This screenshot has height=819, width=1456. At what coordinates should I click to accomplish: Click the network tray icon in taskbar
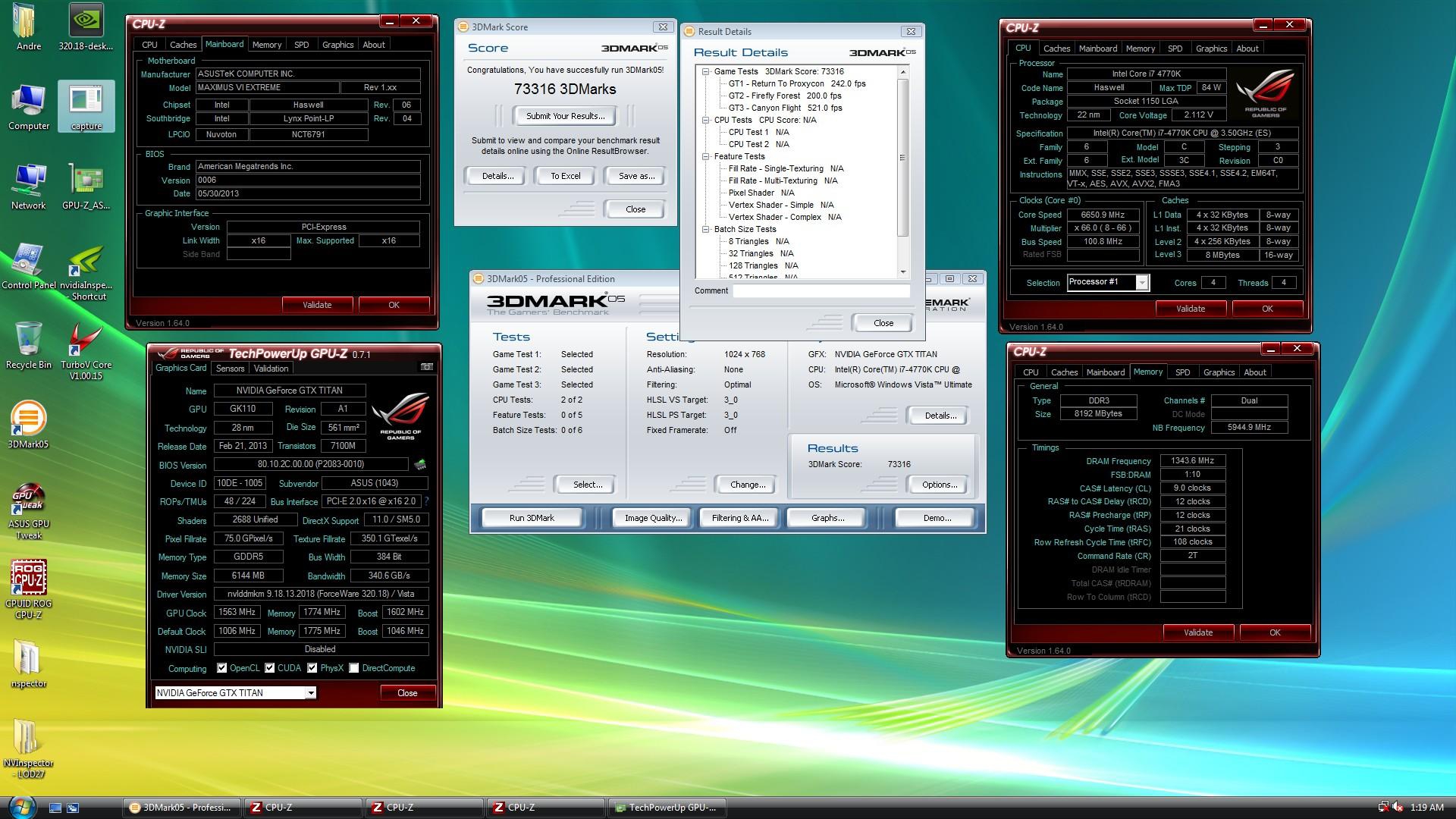point(1383,808)
